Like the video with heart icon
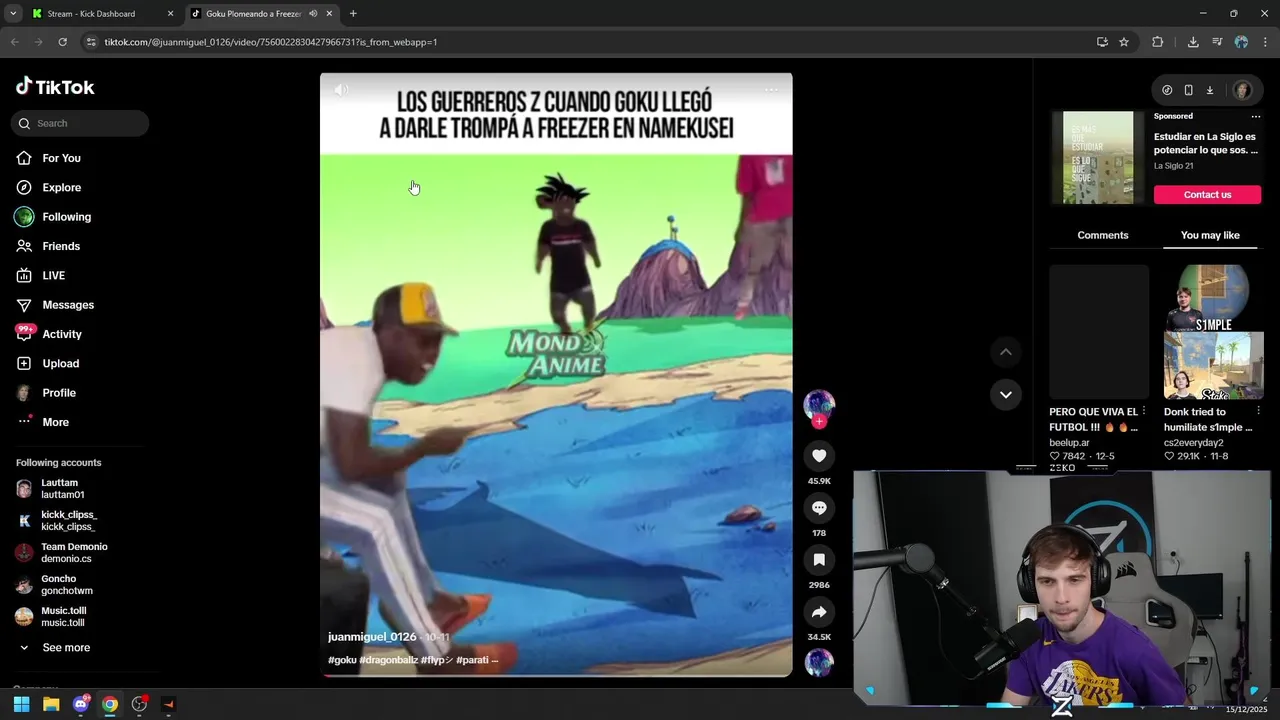 819,456
